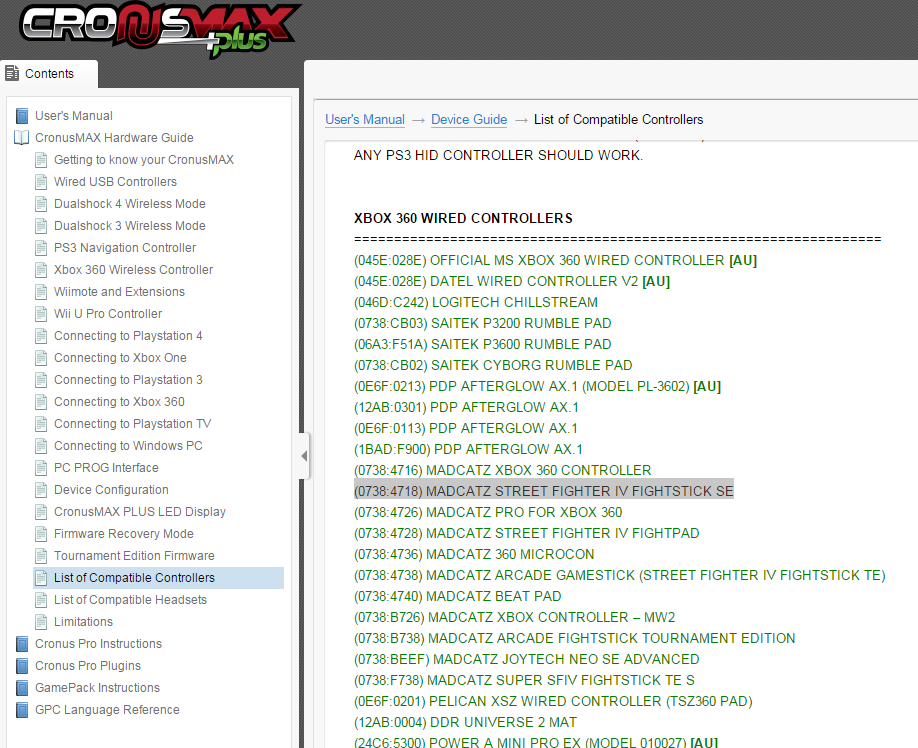
Task: Click the XBOX 360 WIRED CONTROLLERS heading
Action: (463, 218)
